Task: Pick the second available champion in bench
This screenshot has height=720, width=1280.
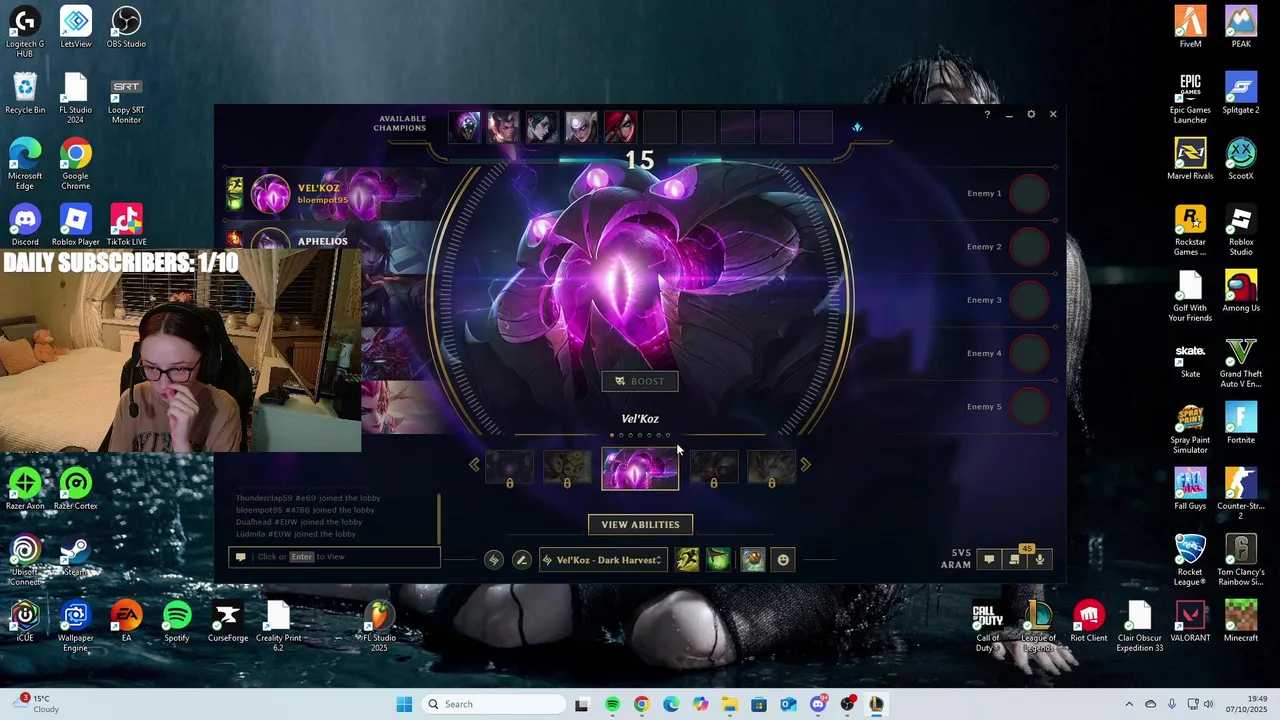Action: [504, 127]
